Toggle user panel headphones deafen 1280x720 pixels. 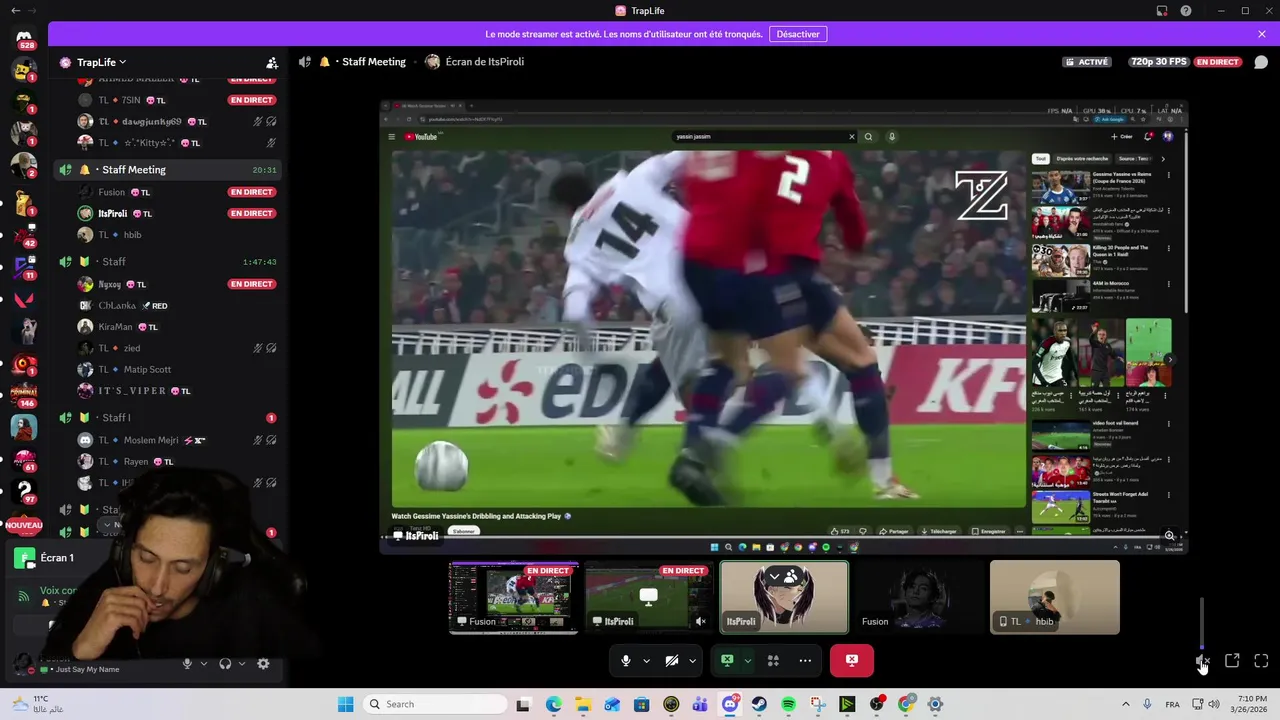pyautogui.click(x=225, y=663)
